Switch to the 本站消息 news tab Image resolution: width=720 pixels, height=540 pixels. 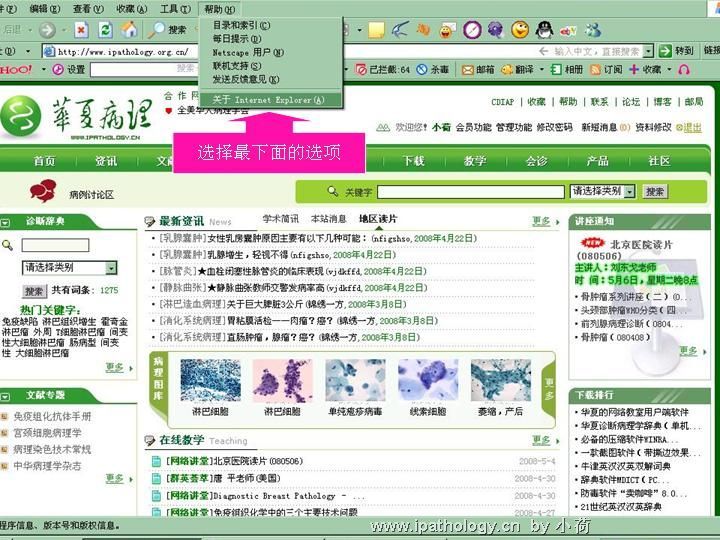328,219
